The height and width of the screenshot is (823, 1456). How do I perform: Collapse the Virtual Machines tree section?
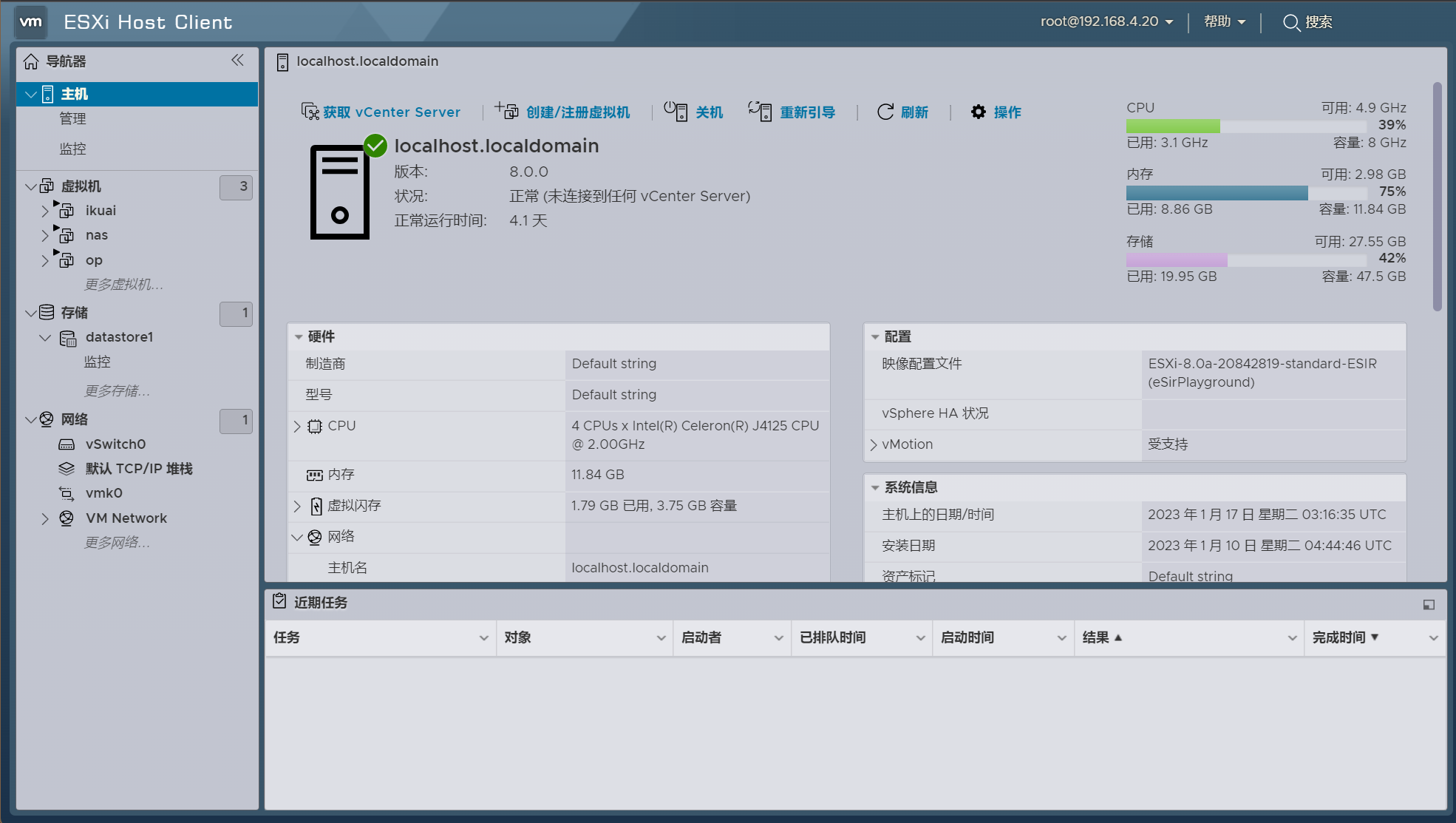(x=31, y=186)
